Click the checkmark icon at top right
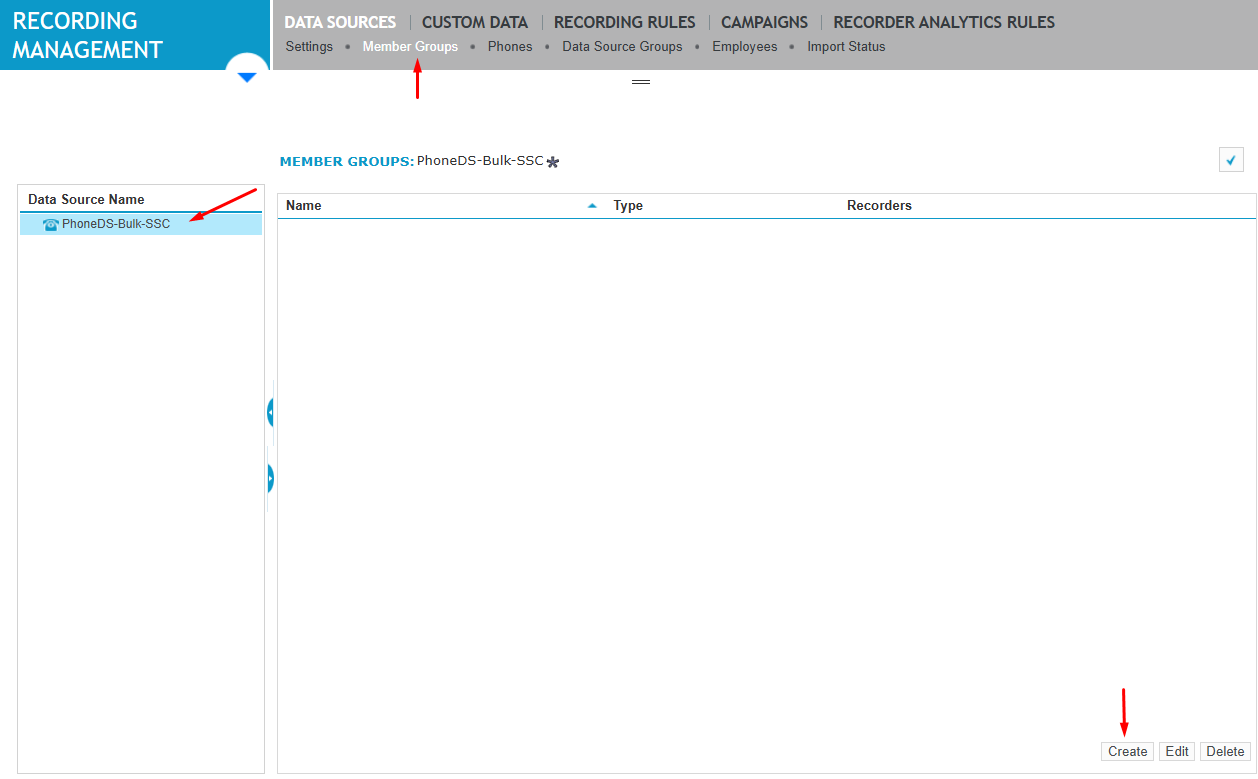The width and height of the screenshot is (1258, 779). coord(1231,160)
